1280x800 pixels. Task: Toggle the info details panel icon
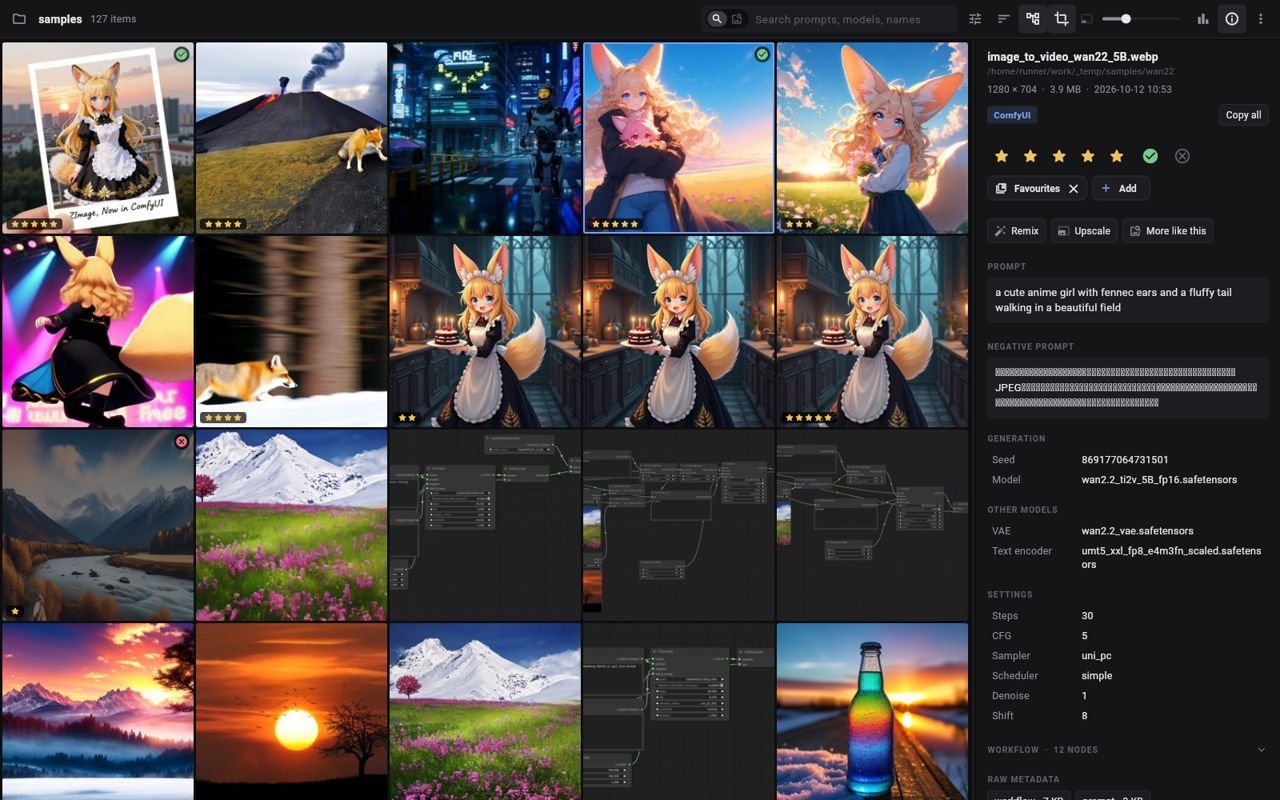tap(1232, 19)
